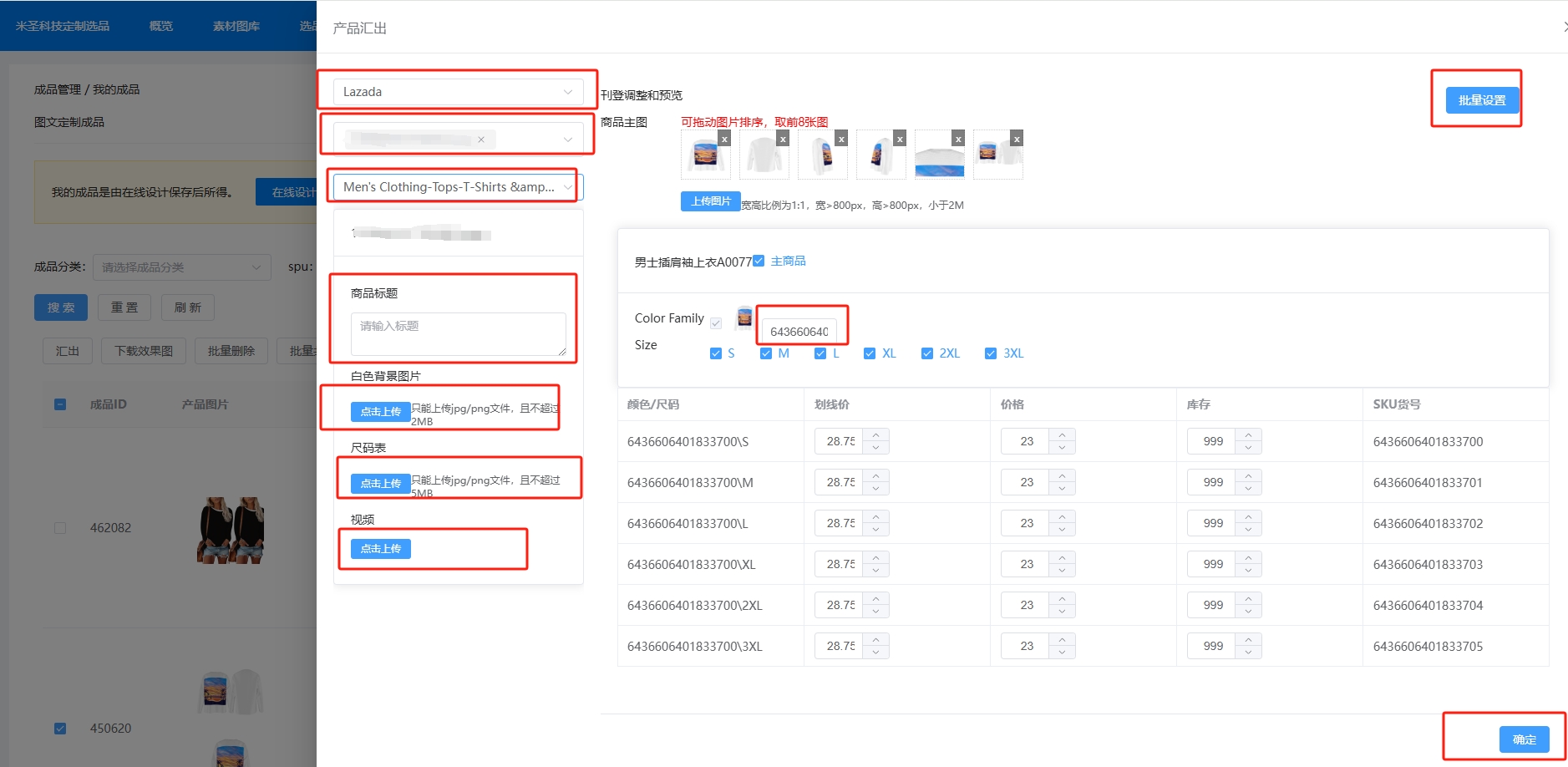
Task: Open the 成品分类 category selector
Action: pyautogui.click(x=181, y=267)
